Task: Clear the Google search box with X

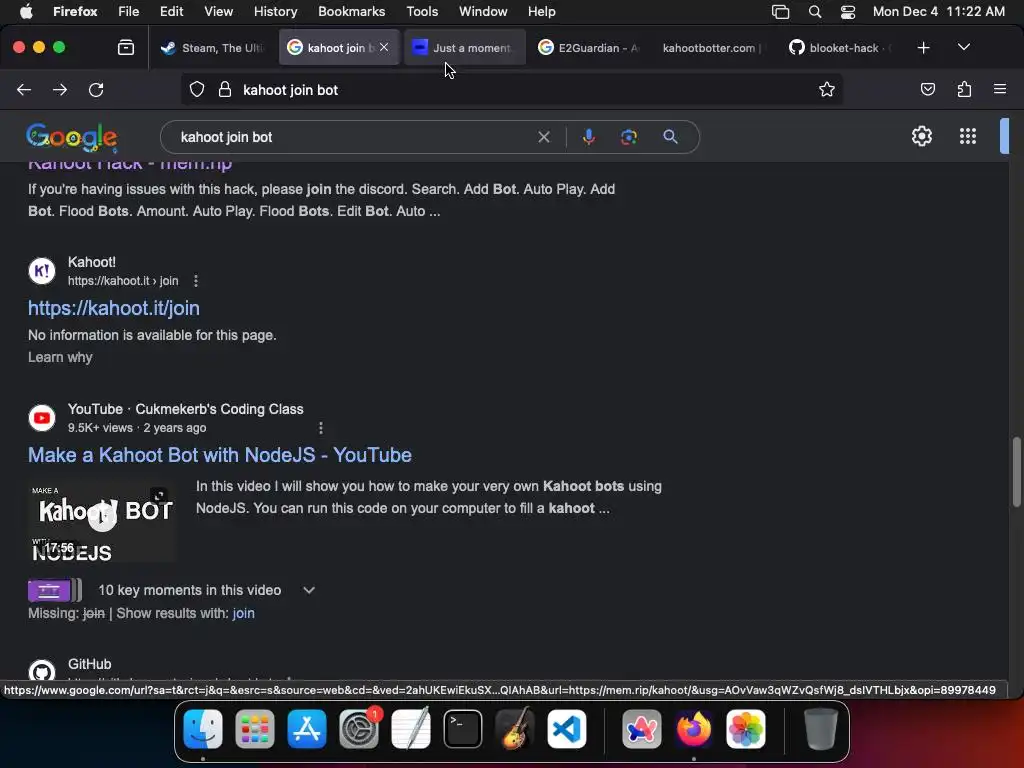Action: coord(543,137)
